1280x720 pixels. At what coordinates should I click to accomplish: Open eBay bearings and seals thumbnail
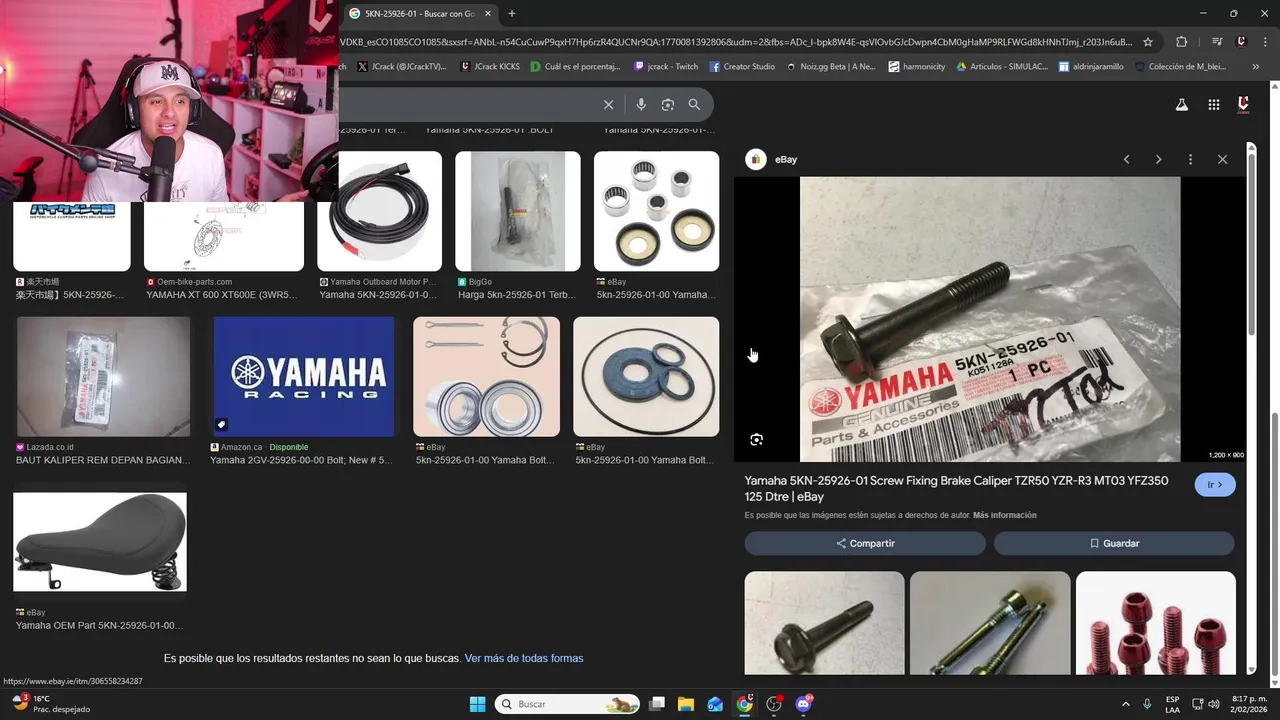pyautogui.click(x=656, y=211)
